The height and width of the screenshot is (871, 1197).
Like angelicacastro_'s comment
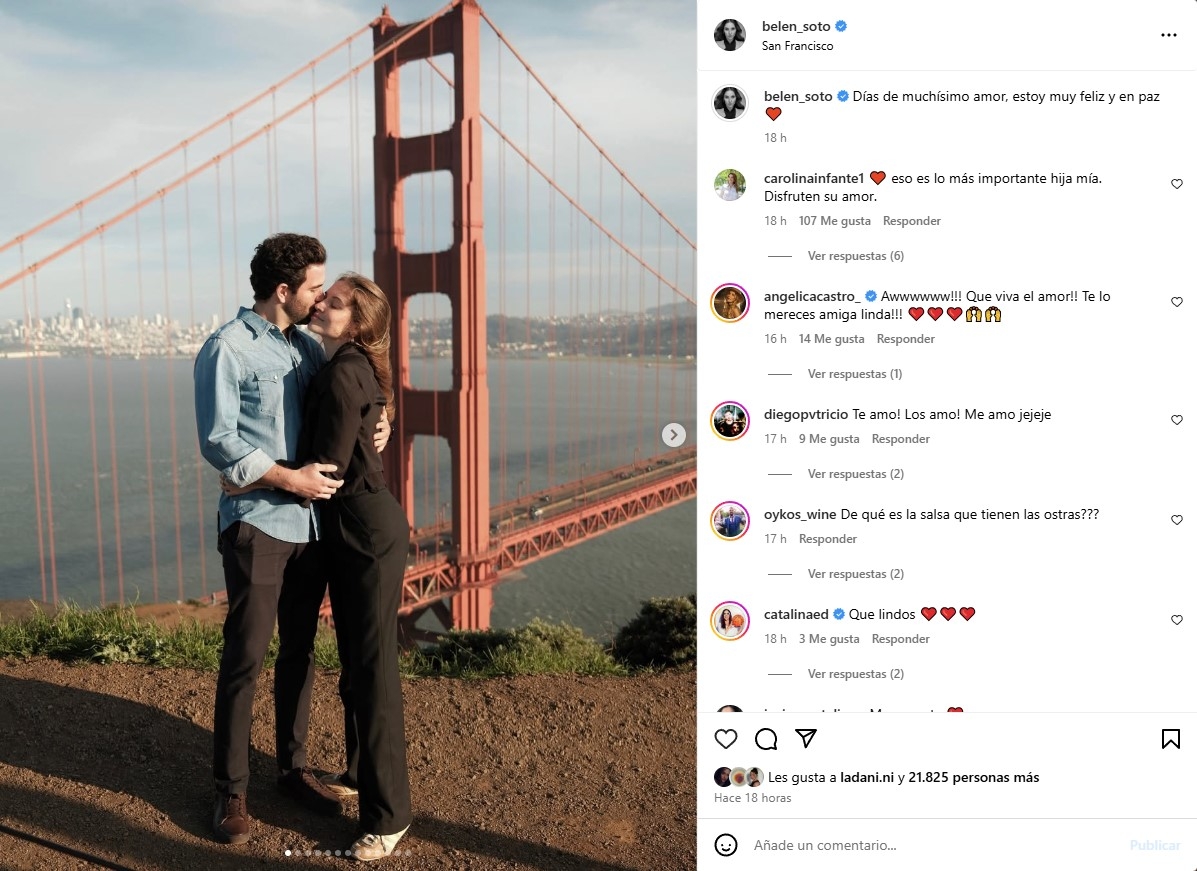click(1176, 302)
